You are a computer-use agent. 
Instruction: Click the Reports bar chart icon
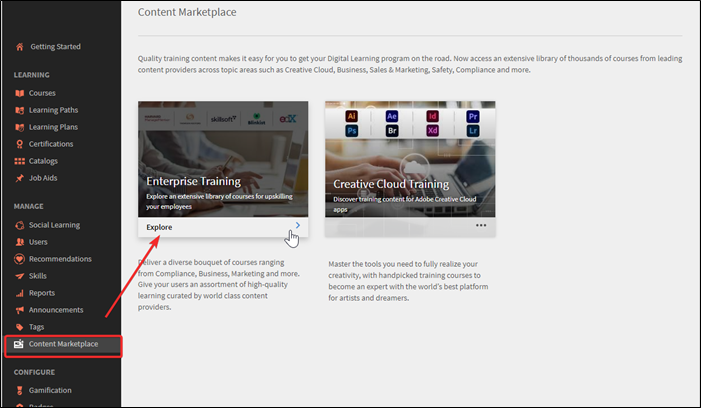tap(20, 293)
